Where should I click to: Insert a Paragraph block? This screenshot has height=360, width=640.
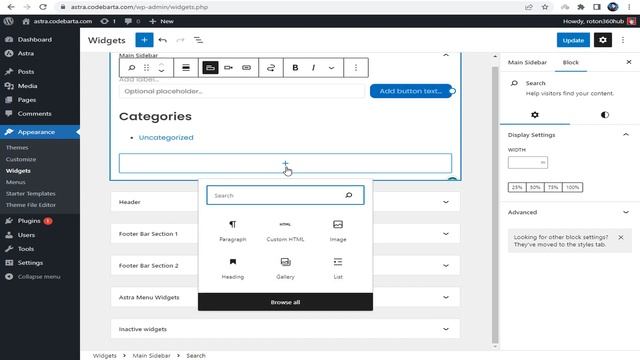(233, 231)
